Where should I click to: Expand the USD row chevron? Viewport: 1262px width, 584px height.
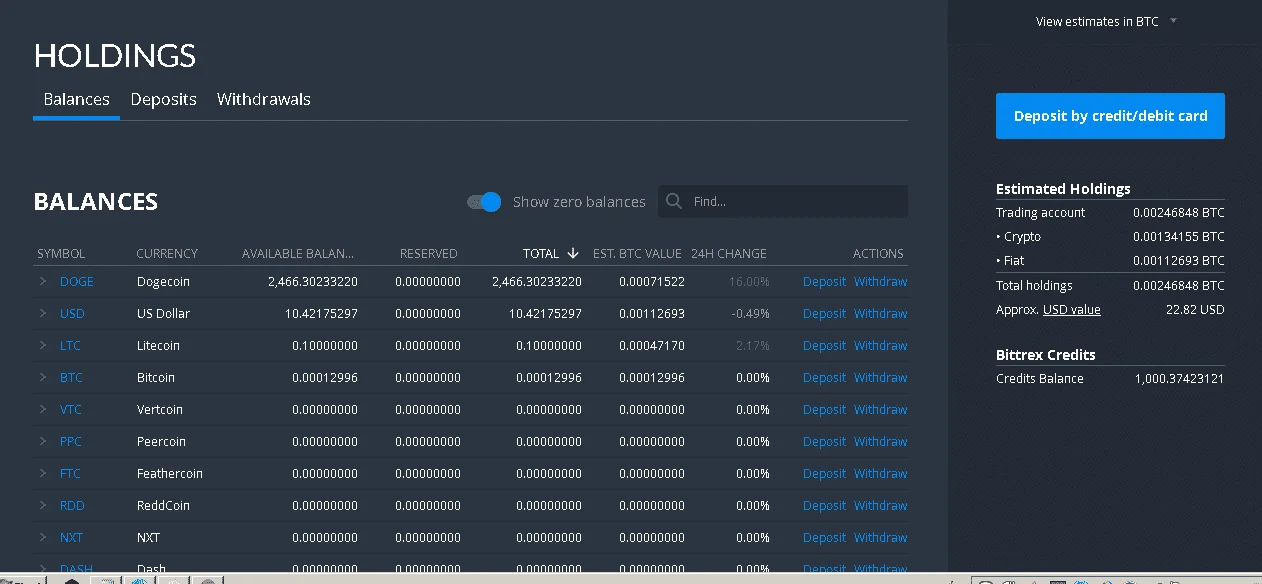(x=43, y=313)
